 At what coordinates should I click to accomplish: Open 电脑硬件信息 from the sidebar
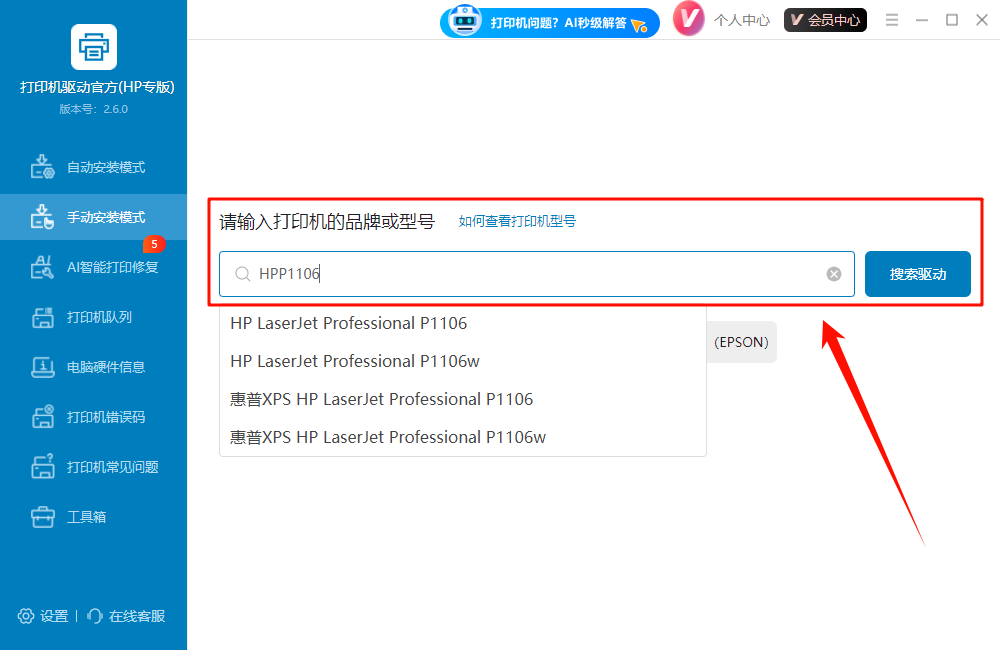(93, 367)
